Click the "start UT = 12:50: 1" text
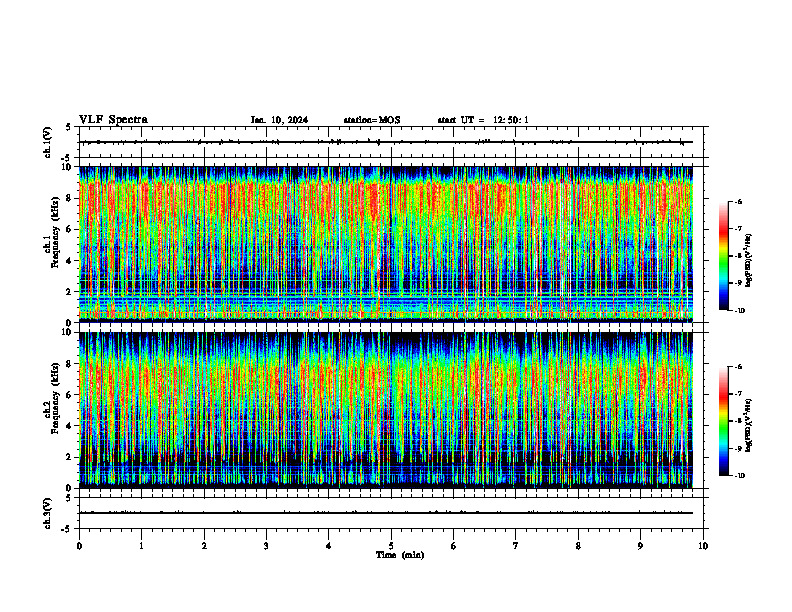The height and width of the screenshot is (612, 792). click(x=483, y=120)
